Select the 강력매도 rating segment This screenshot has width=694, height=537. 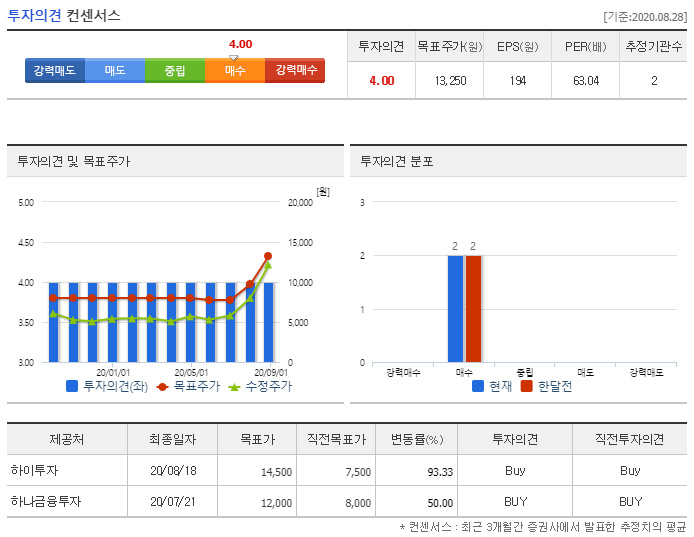tap(55, 70)
